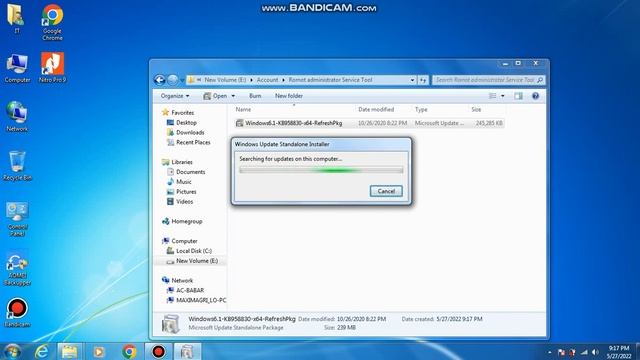Open the Recycle Bin

(x=17, y=166)
